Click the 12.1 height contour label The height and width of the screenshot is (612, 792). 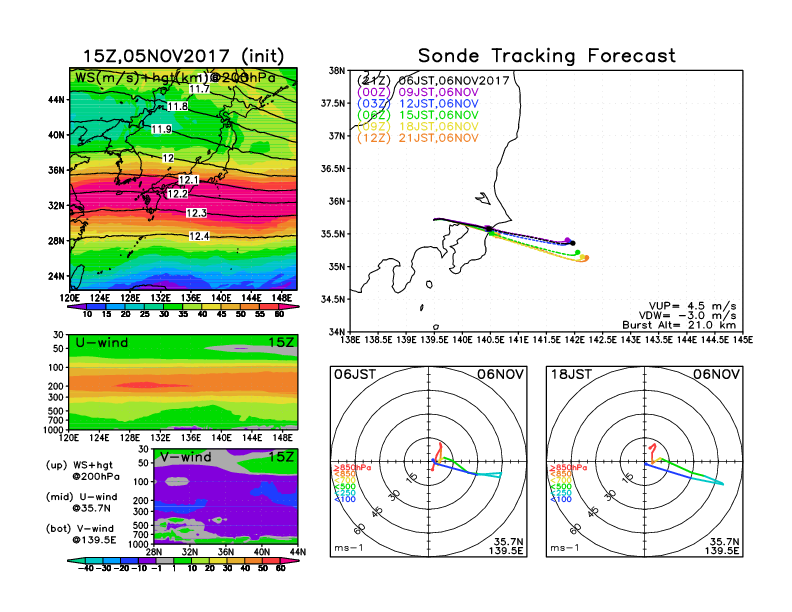[188, 180]
